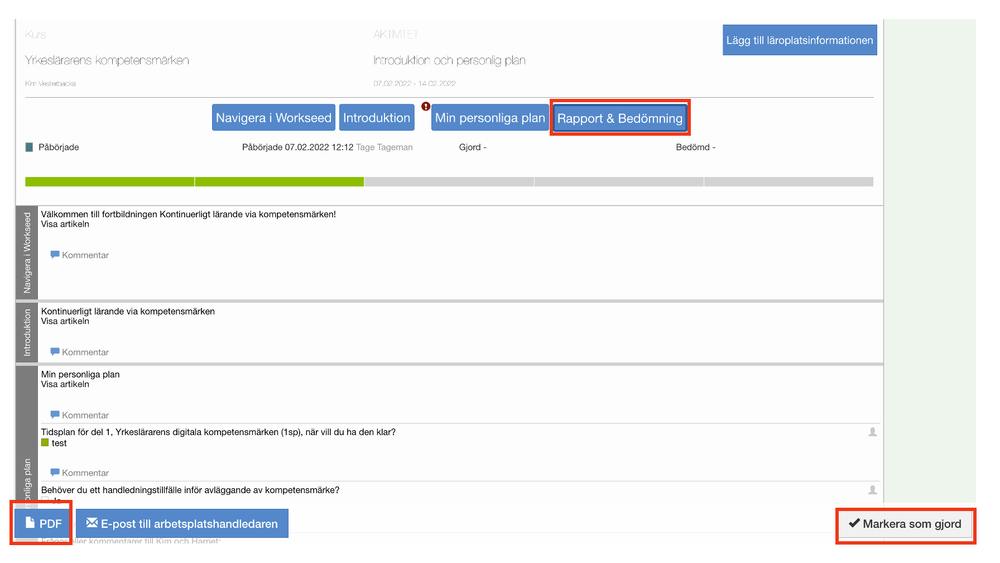The height and width of the screenshot is (563, 1000).
Task: Click the green square beside the test answer
Action: point(45,443)
